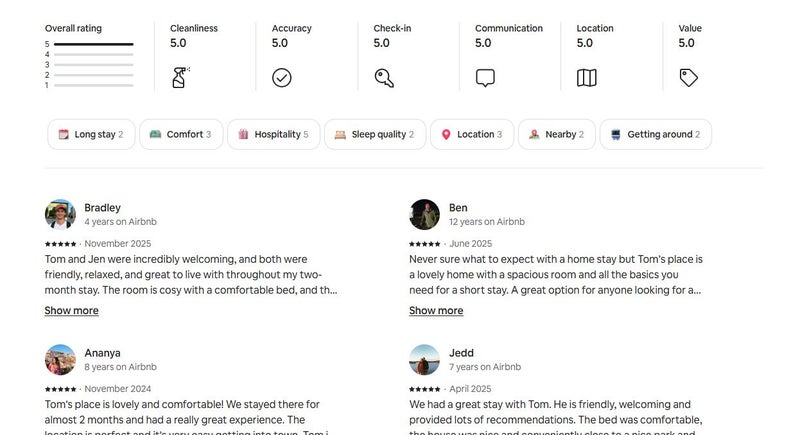Screen dimensions: 800x435
Task: Select the Sleep quality filter chip
Action: (x=374, y=134)
